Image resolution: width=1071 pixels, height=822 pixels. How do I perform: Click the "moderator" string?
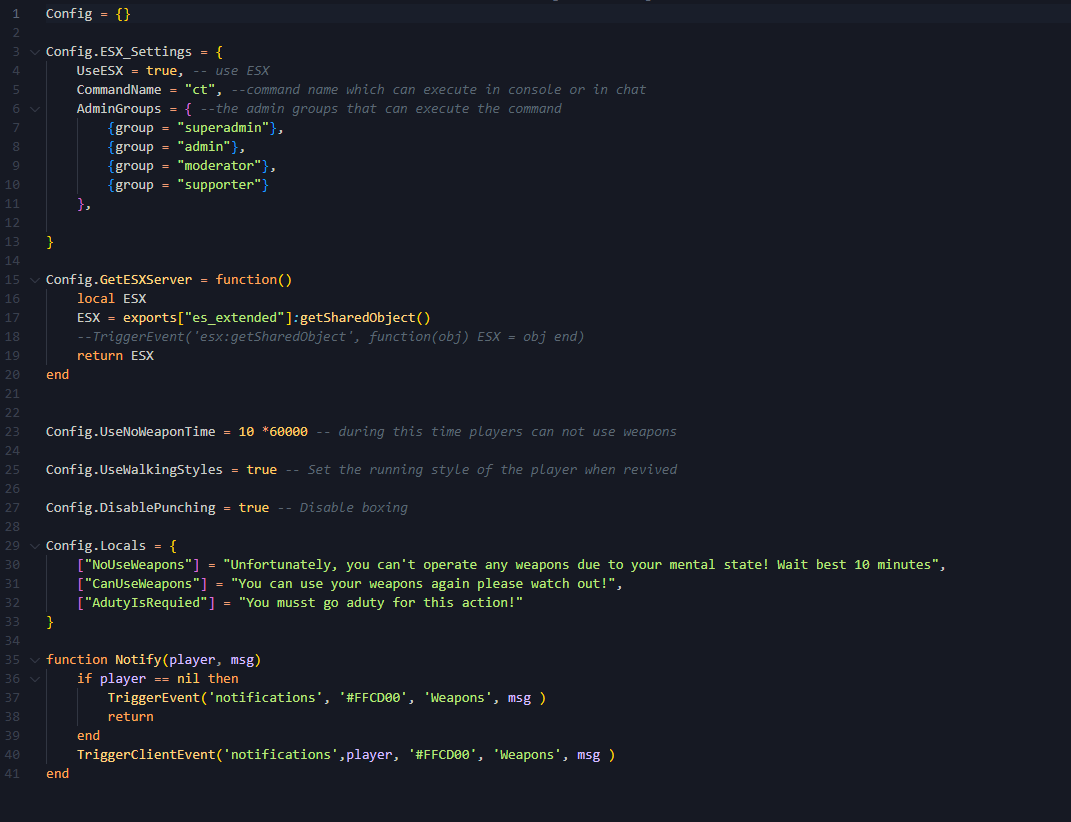[219, 165]
